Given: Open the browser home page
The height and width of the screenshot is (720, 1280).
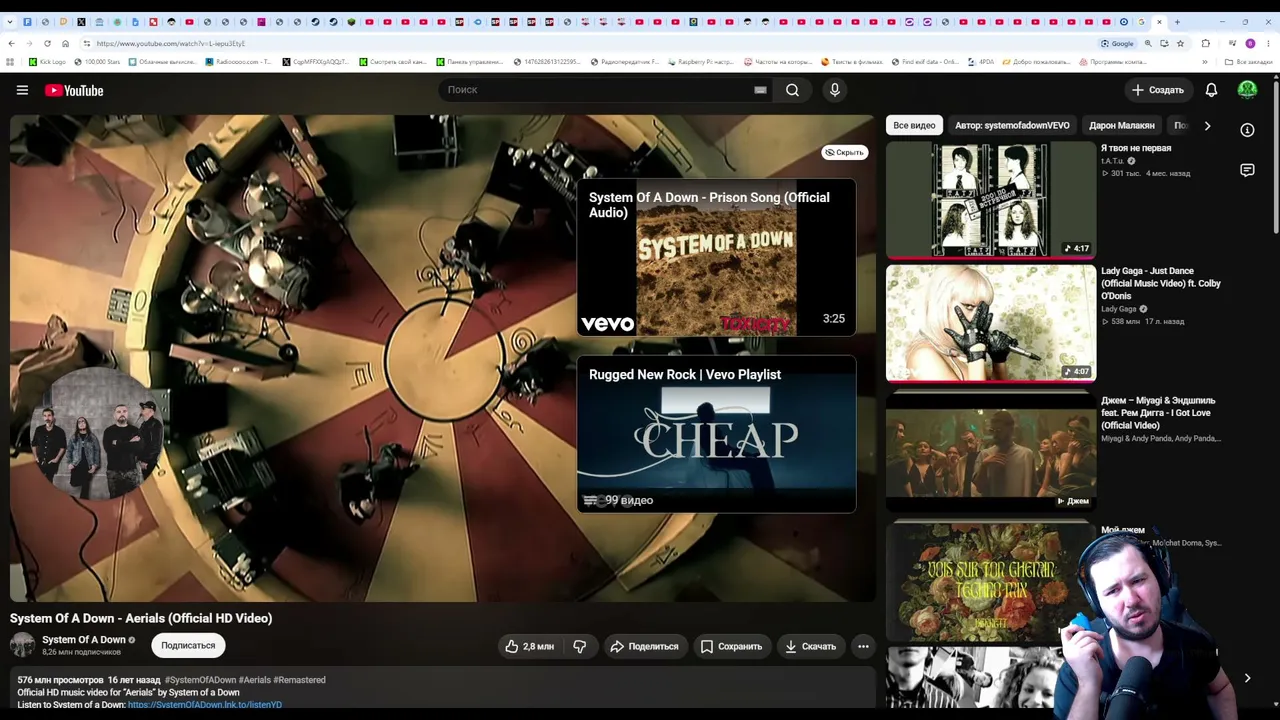Looking at the screenshot, I should [65, 43].
